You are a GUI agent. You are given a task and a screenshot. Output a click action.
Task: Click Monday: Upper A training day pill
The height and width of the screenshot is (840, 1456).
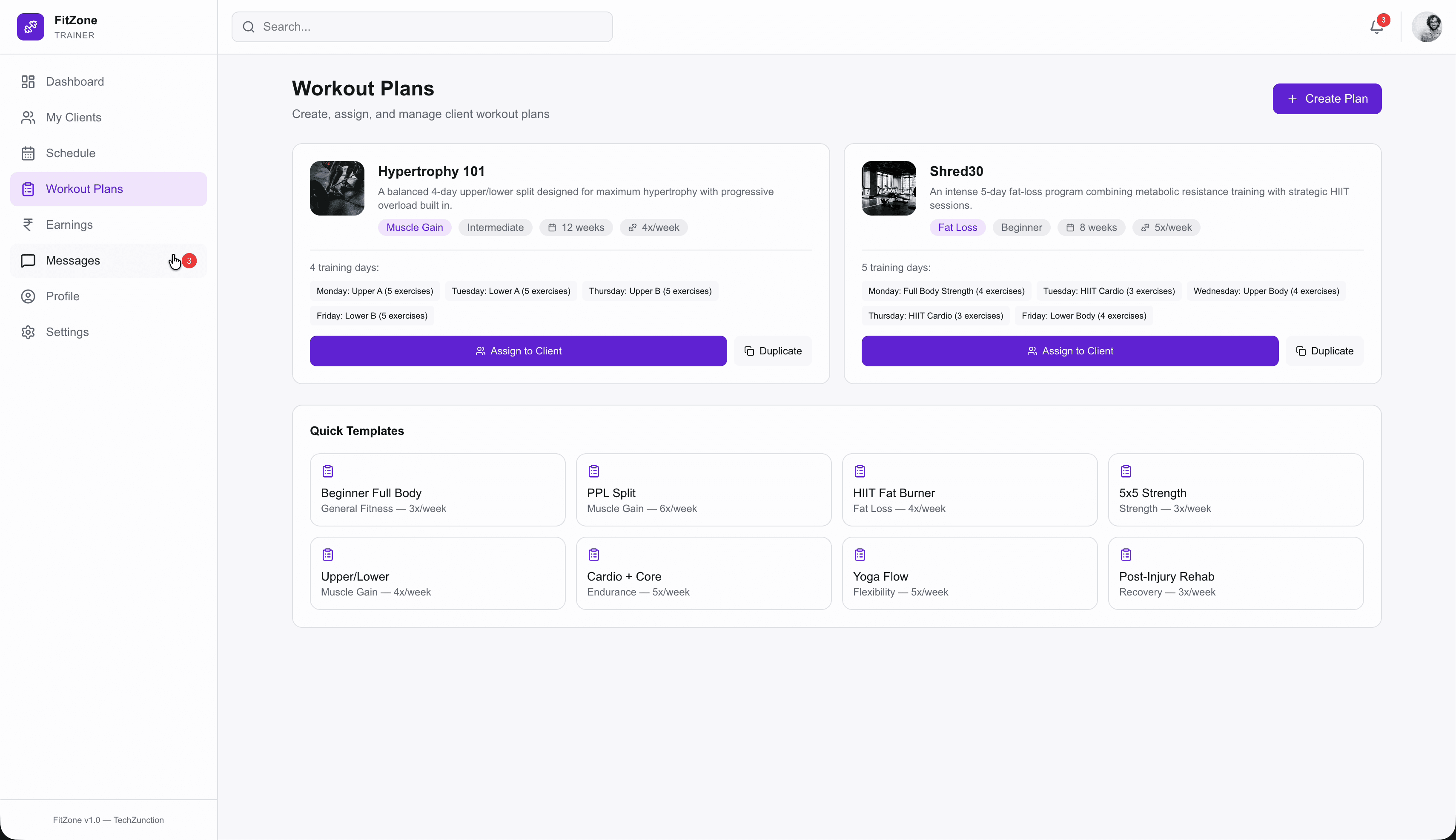[374, 291]
